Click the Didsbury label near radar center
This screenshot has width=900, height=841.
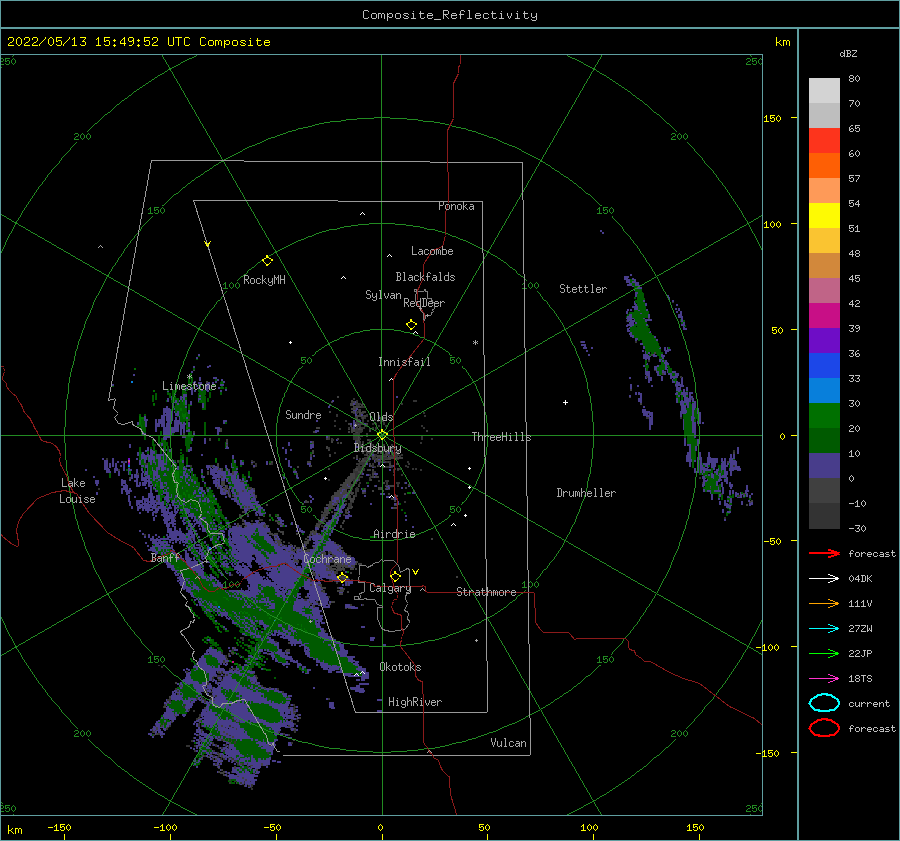[x=377, y=448]
